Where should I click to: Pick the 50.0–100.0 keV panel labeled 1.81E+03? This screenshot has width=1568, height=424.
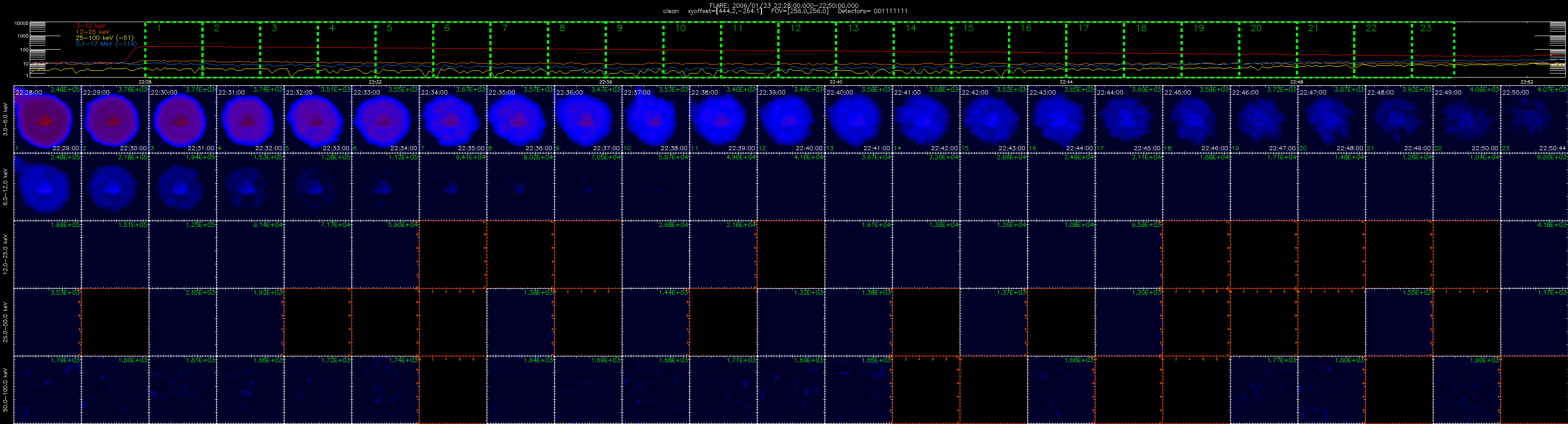pos(182,390)
